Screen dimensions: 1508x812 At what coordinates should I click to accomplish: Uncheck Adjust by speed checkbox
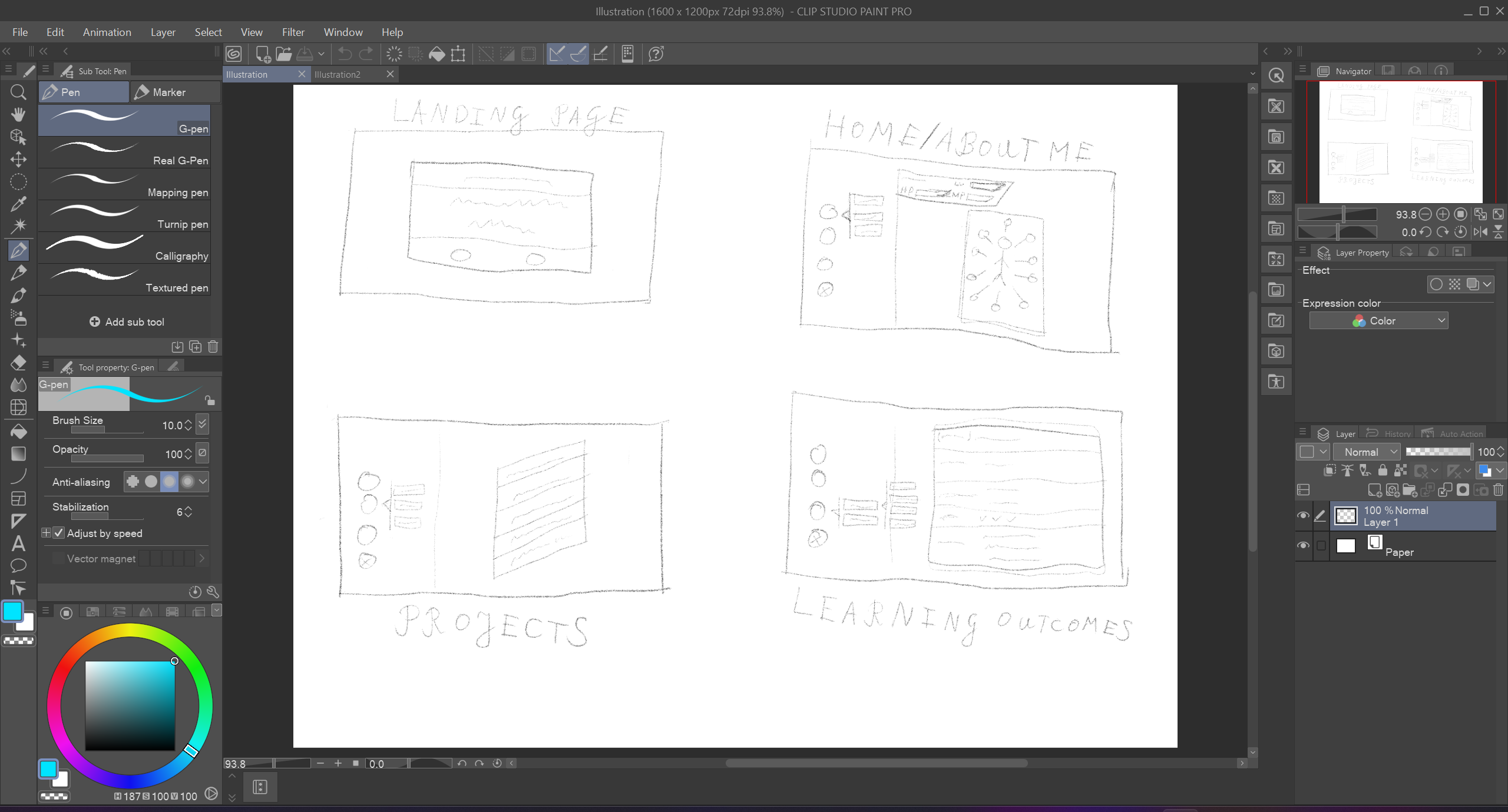[59, 533]
